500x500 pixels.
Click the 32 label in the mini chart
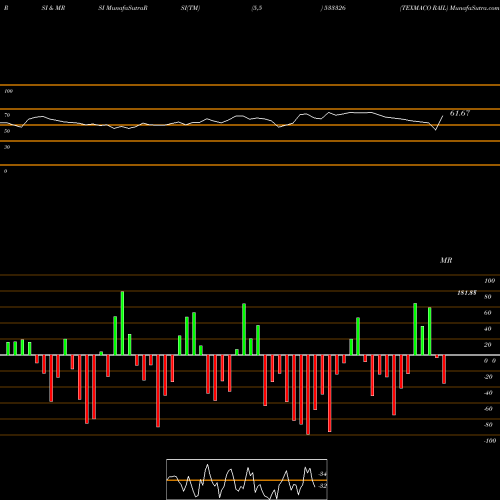pyautogui.click(x=322, y=486)
